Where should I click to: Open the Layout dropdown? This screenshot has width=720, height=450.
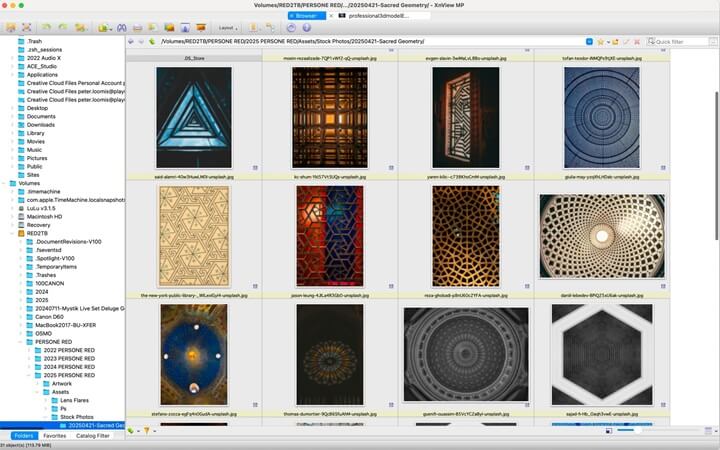pyautogui.click(x=228, y=28)
